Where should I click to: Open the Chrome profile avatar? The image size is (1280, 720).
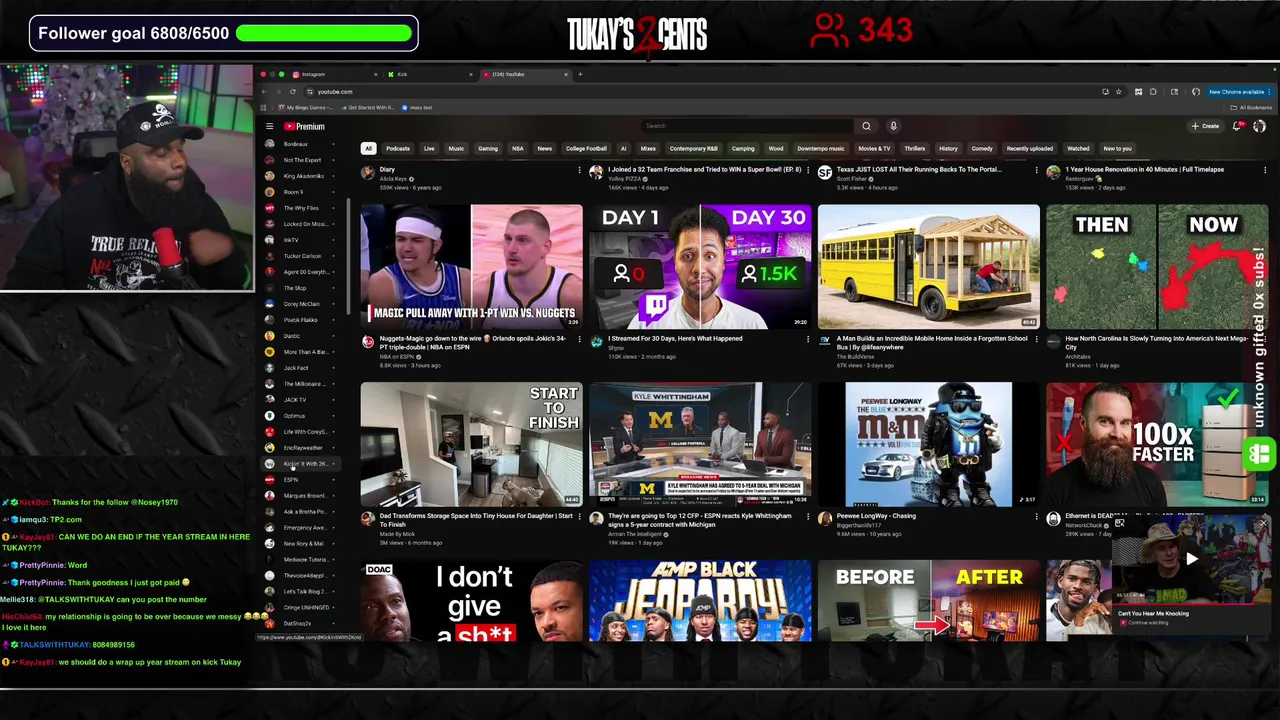point(1196,91)
